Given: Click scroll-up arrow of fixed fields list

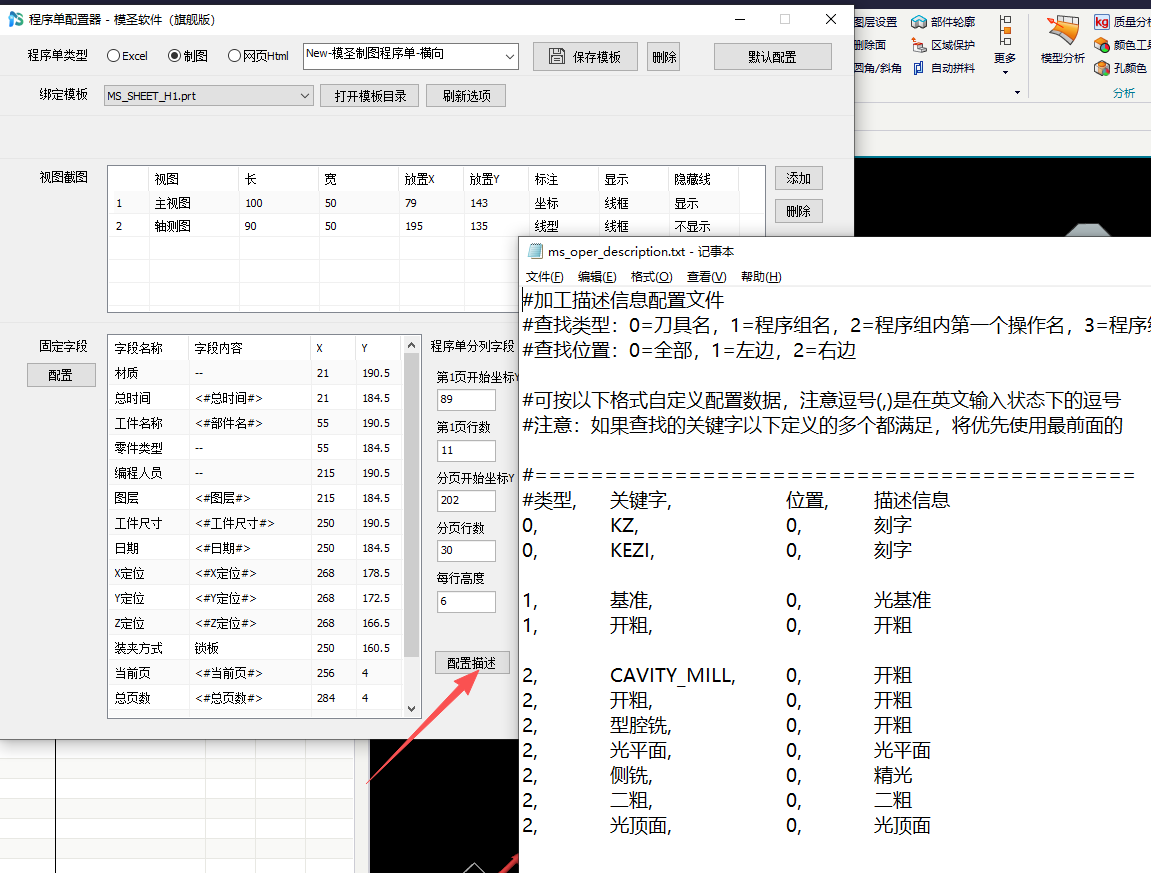Looking at the screenshot, I should click(x=411, y=345).
